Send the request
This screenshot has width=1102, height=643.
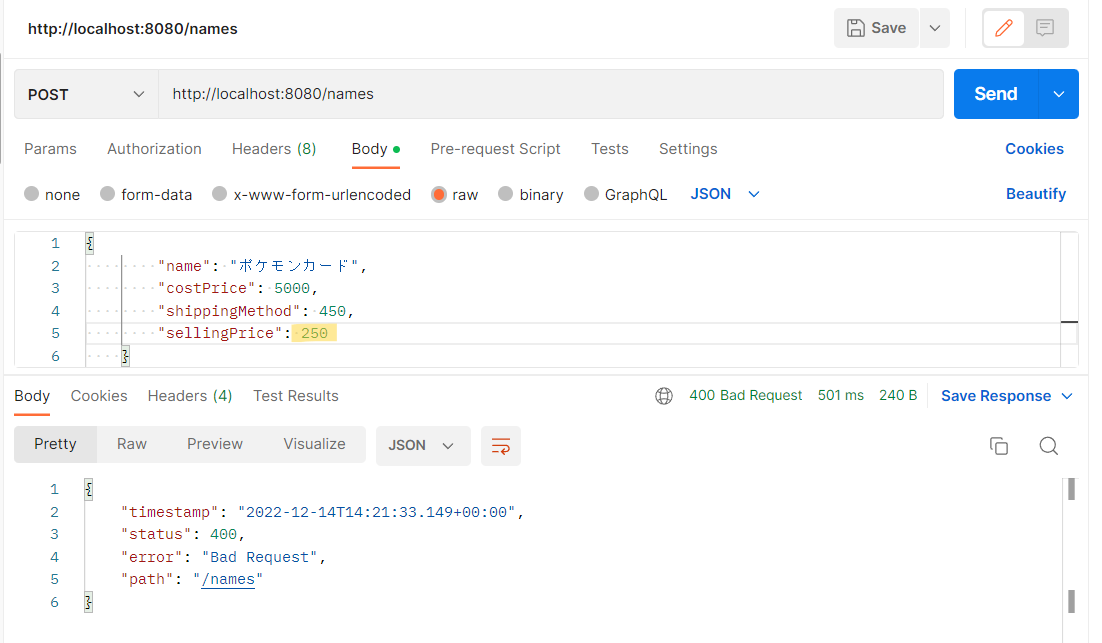(995, 94)
